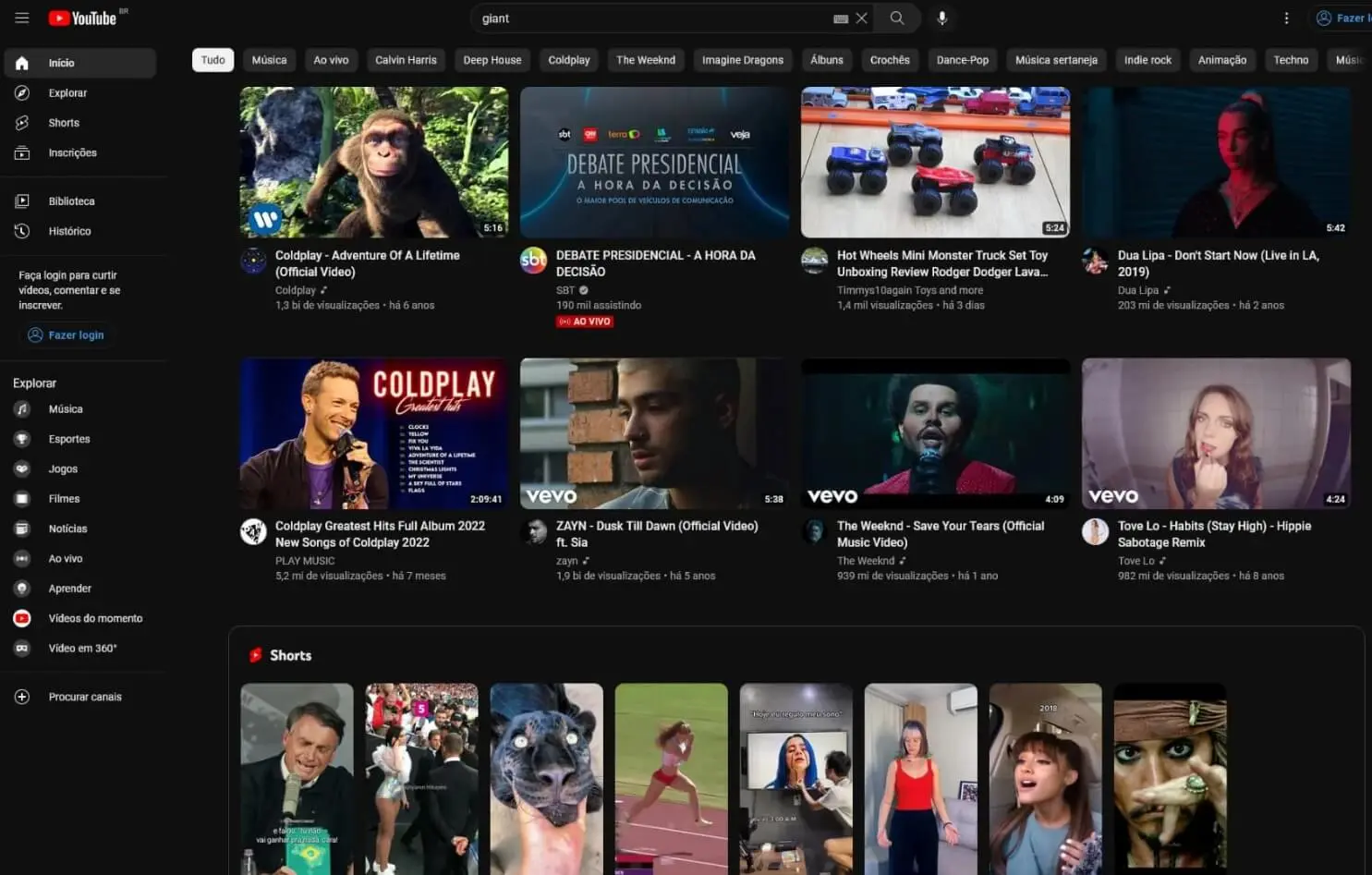
Task: Start a voice search with the microphone icon
Action: tap(941, 18)
